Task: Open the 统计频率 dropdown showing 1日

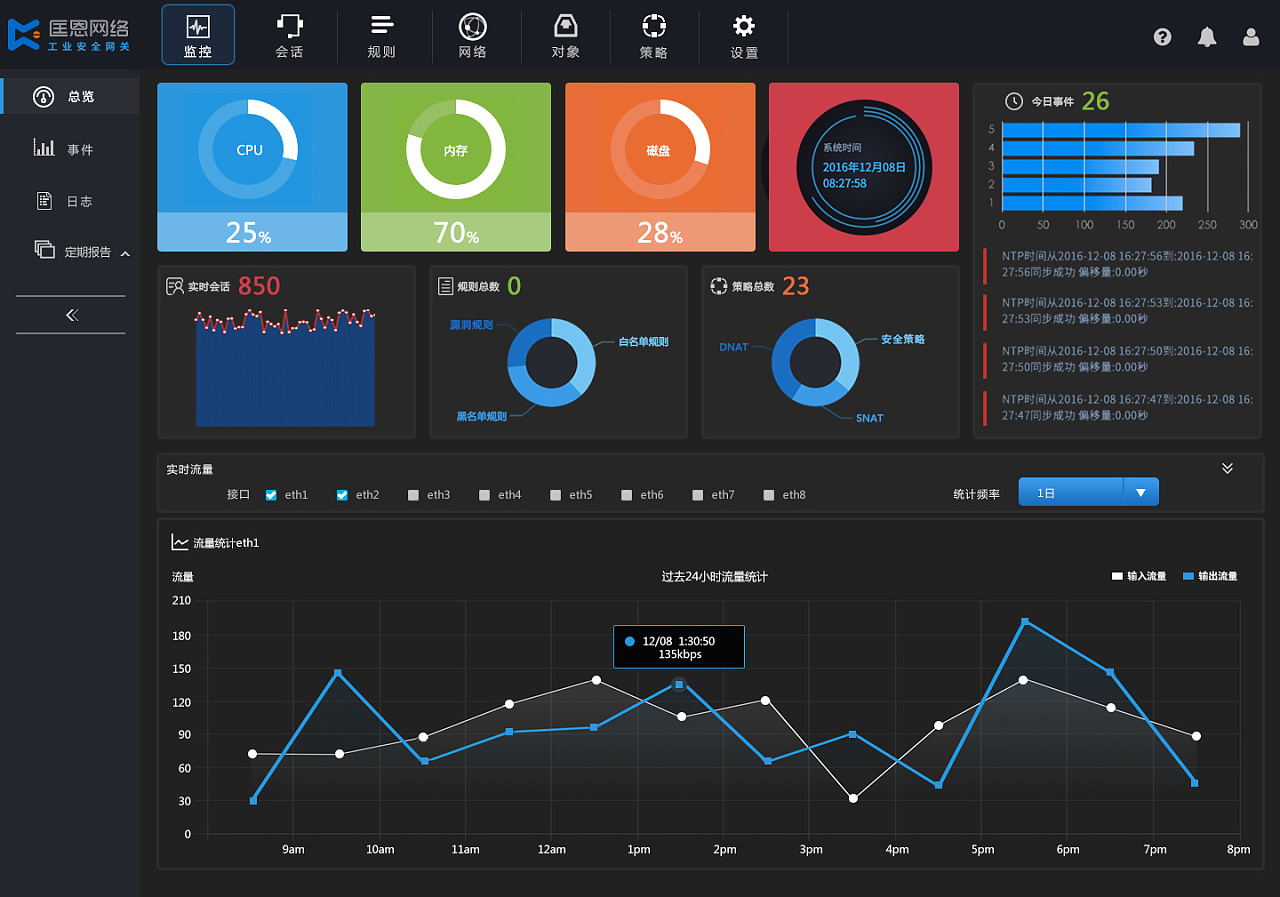Action: 1088,492
